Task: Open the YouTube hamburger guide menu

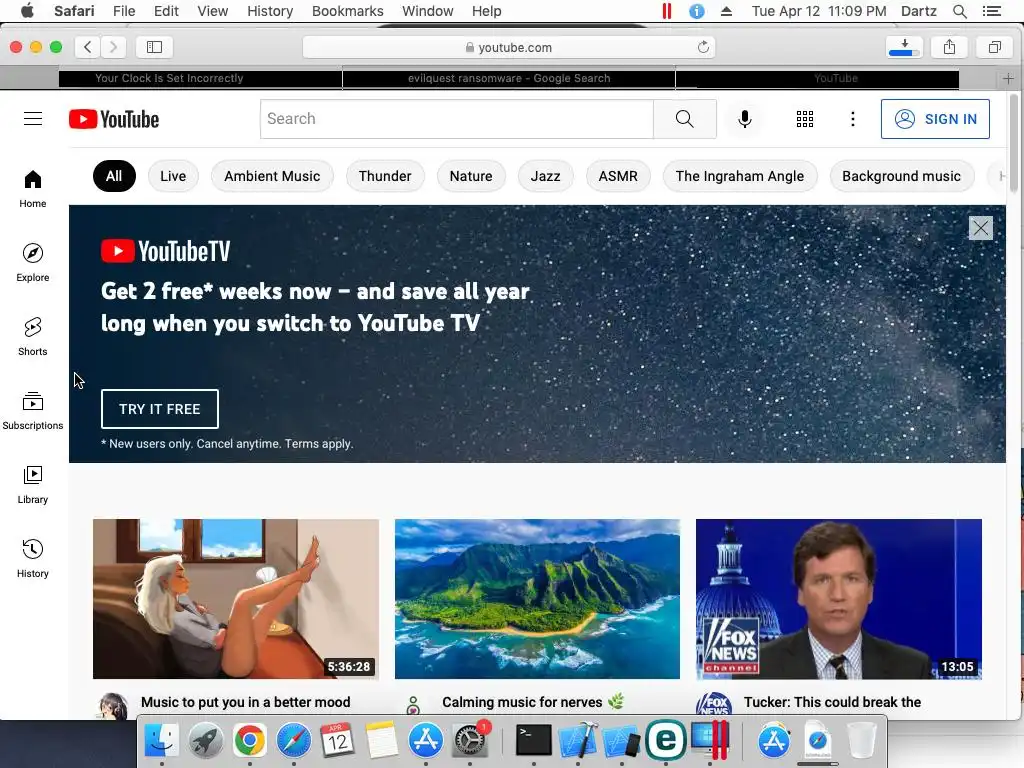Action: tap(33, 119)
